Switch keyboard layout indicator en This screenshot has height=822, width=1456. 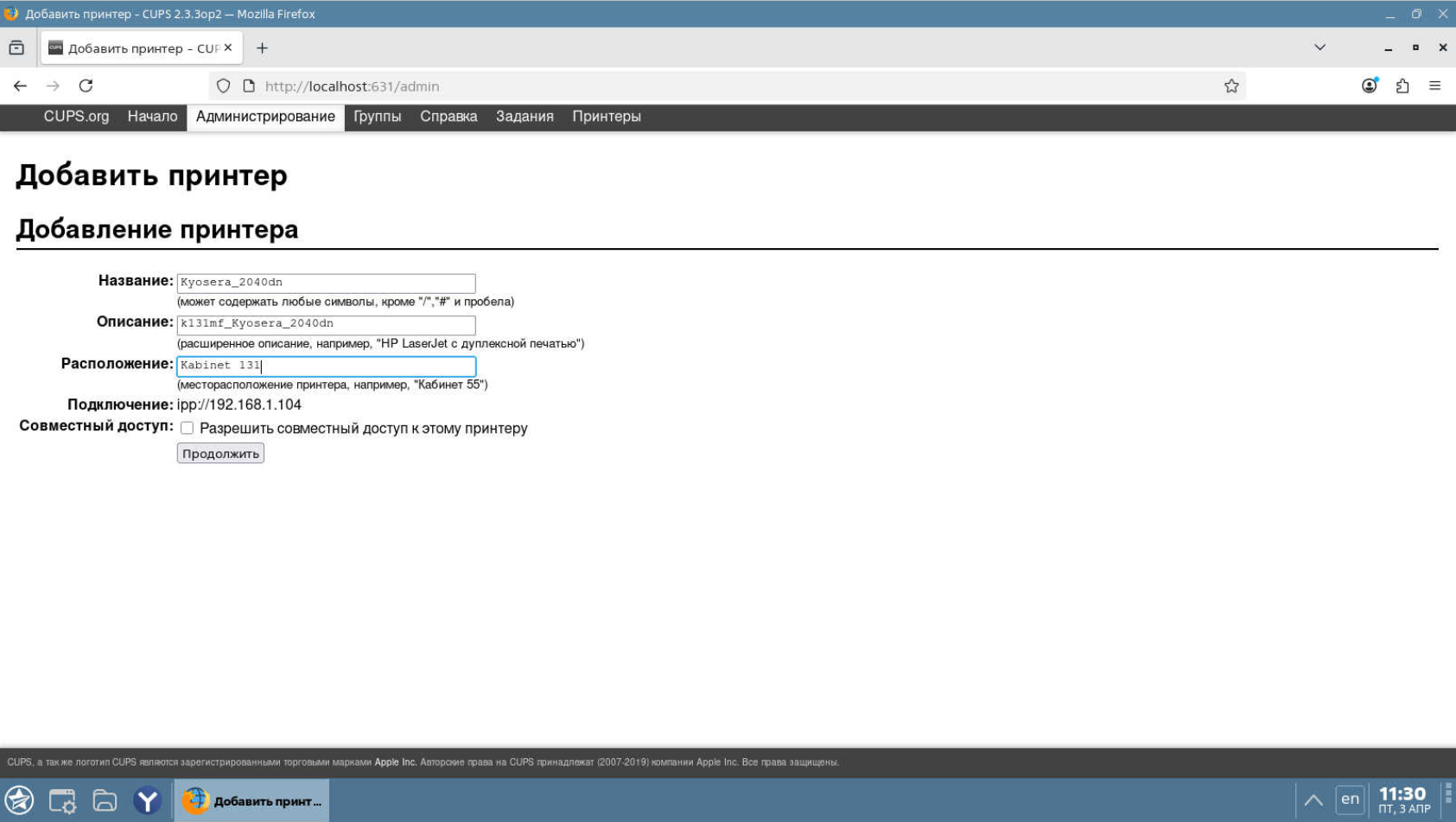1350,799
